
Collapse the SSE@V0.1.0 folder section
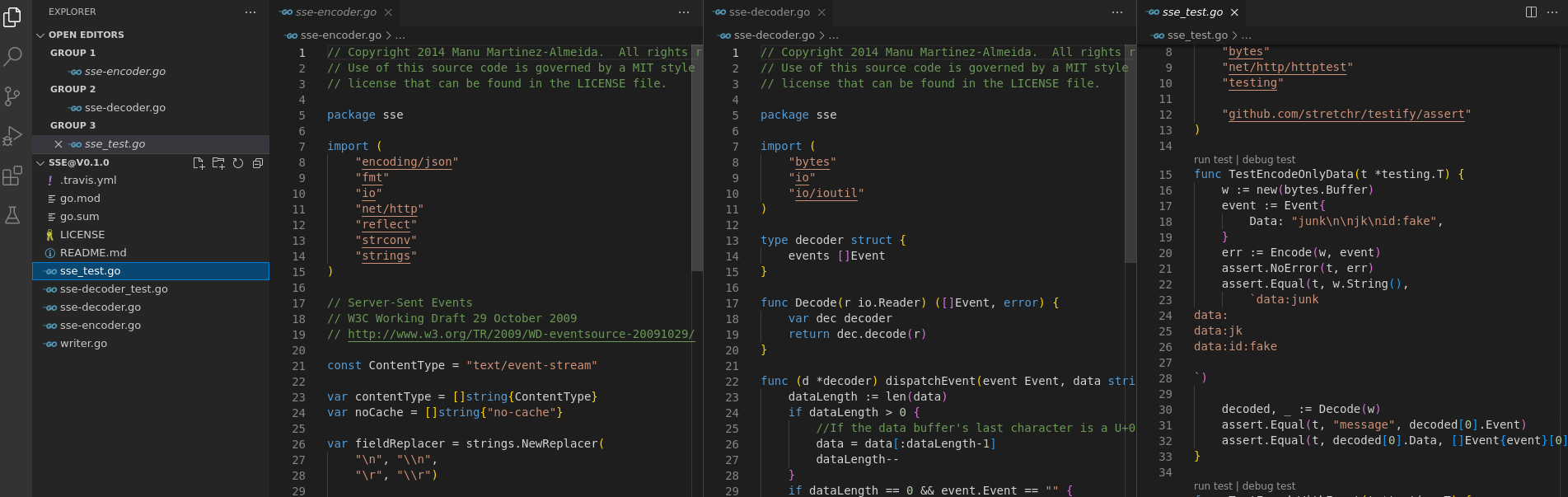(40, 162)
